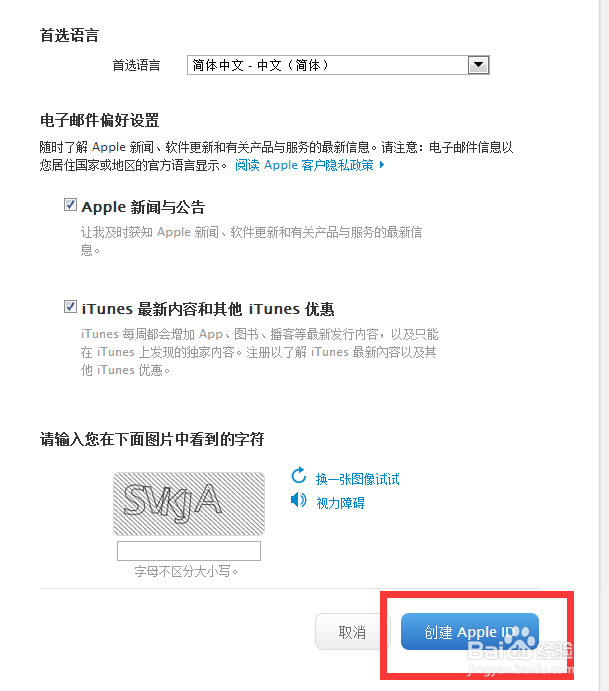Click the 字母不区分大小写 hint text
Viewport: 609px width, 691px height.
pos(186,572)
